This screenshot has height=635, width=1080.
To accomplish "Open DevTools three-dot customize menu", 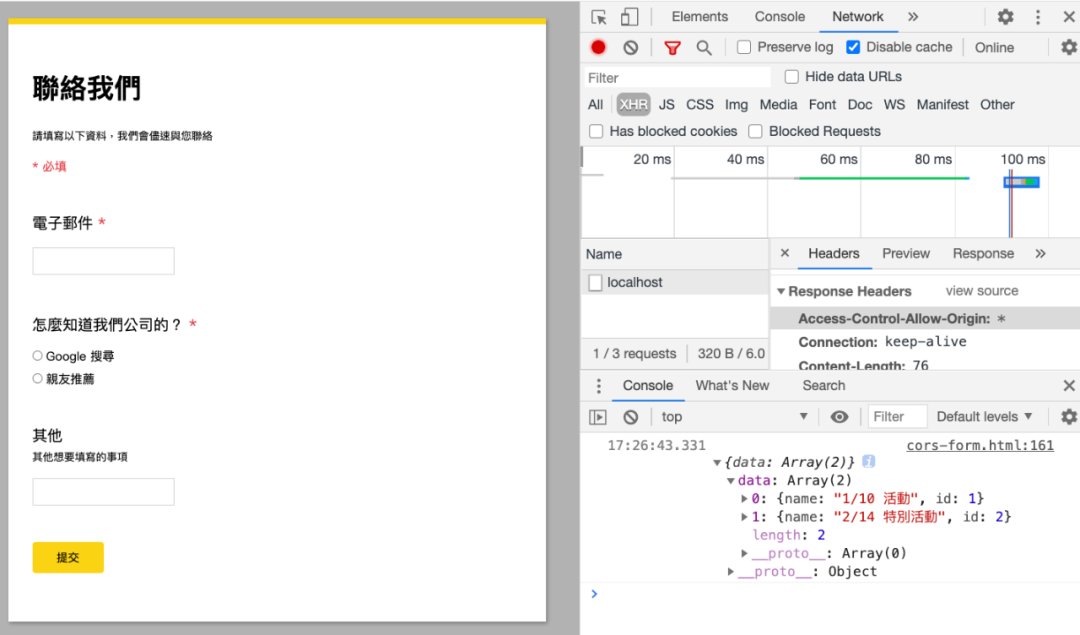I will tap(1038, 17).
